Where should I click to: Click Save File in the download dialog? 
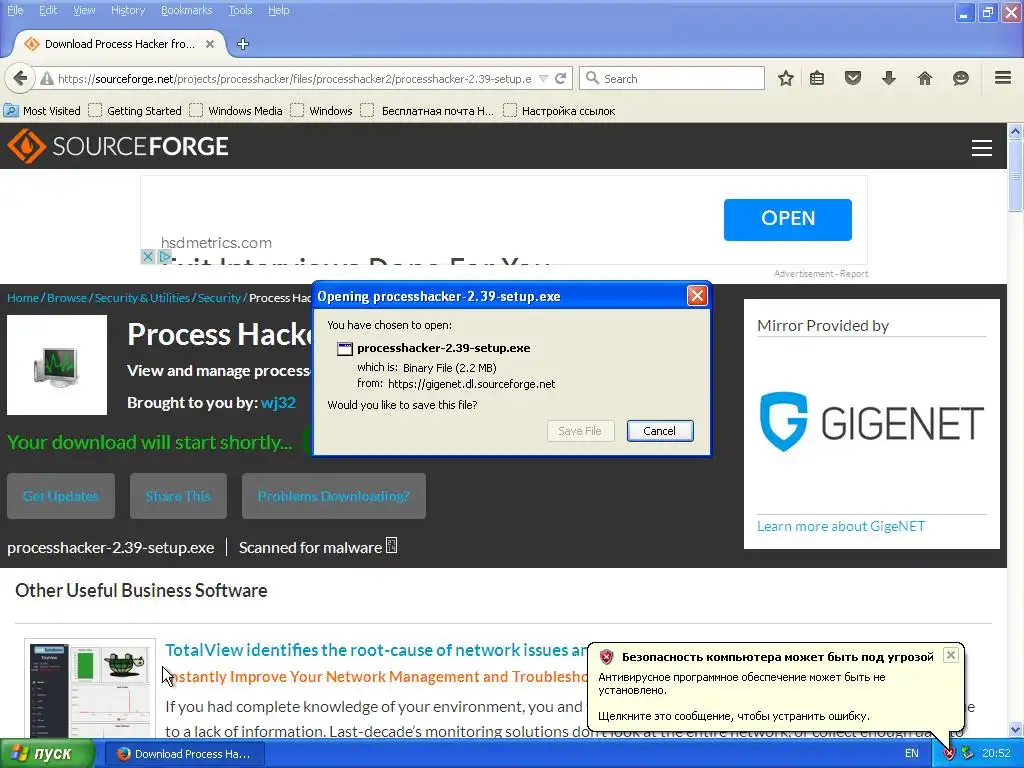click(580, 431)
